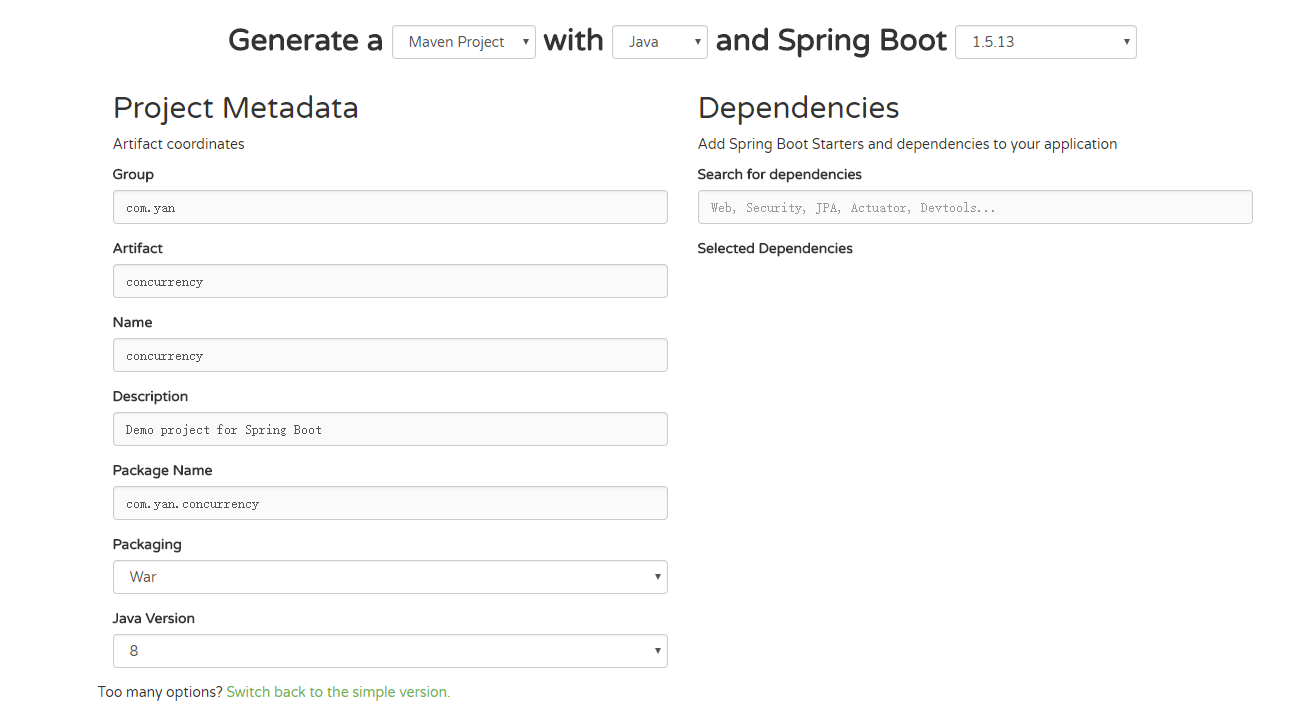Viewport: 1304px width, 710px height.
Task: Open the Java Version dropdown showing 8
Action: (390, 651)
